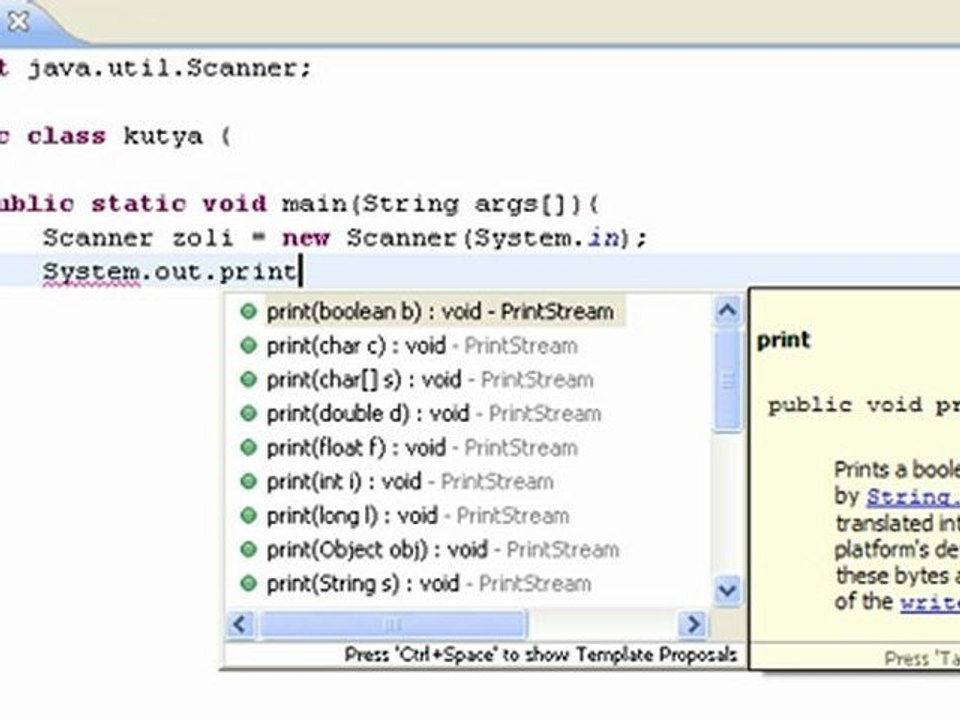Viewport: 960px width, 720px height.
Task: Open the write link in the Javadoc popup
Action: 929,603
